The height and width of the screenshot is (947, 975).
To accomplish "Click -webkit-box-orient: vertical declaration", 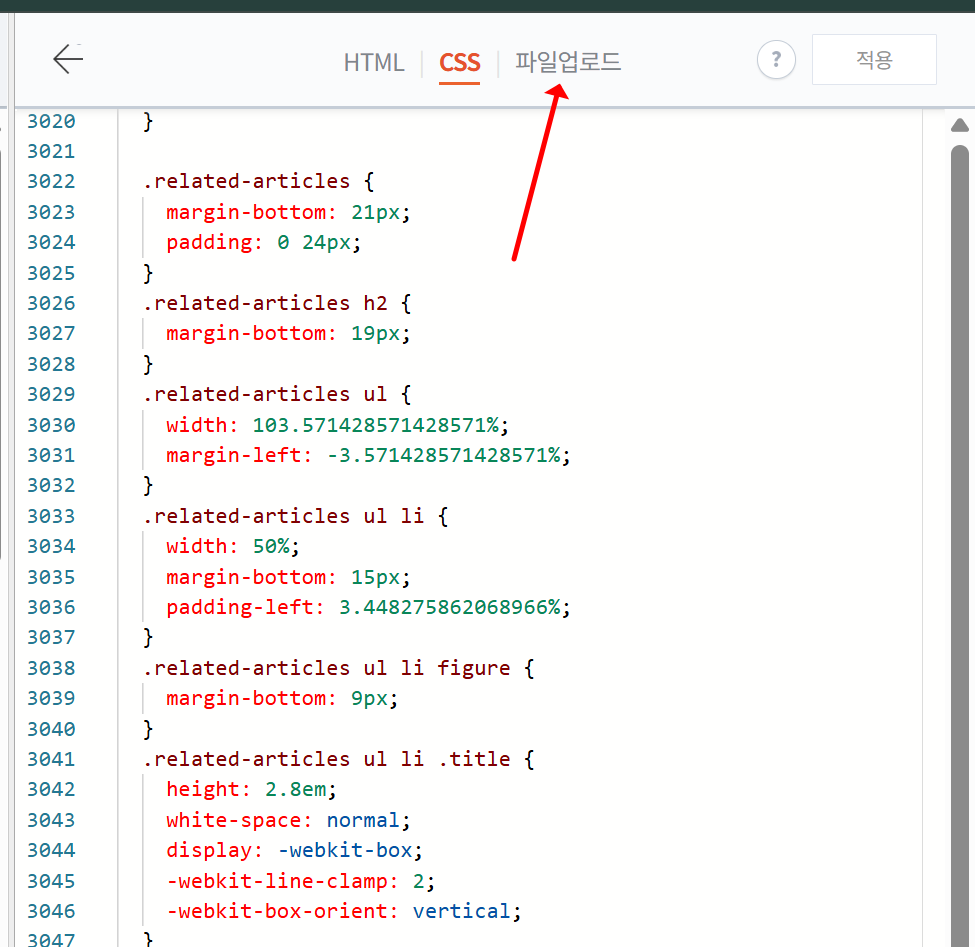I will point(344,912).
